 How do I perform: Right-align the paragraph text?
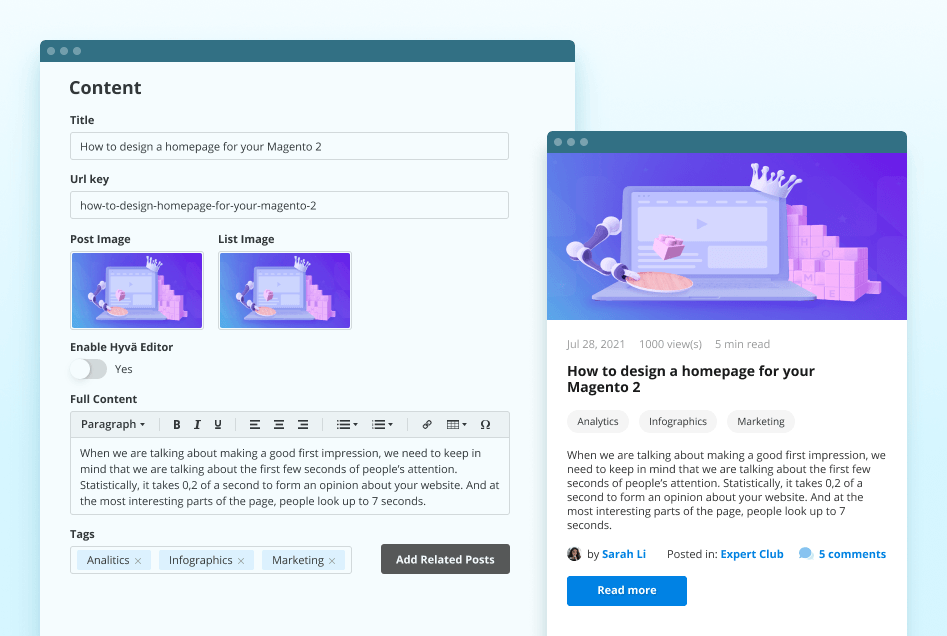pyautogui.click(x=302, y=424)
